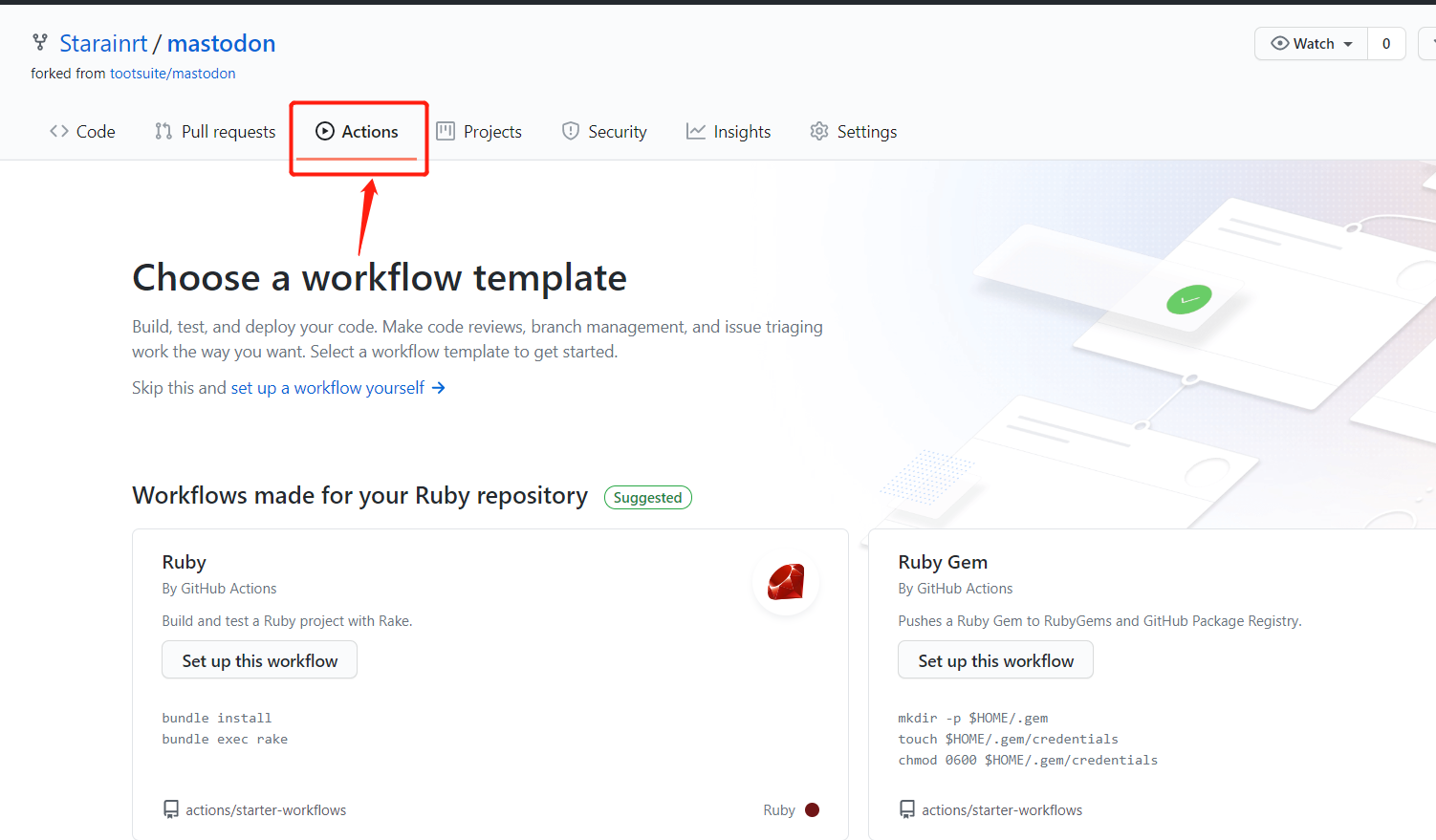The height and width of the screenshot is (840, 1436).
Task: Set up the Ruby Gem workflow
Action: [x=996, y=660]
